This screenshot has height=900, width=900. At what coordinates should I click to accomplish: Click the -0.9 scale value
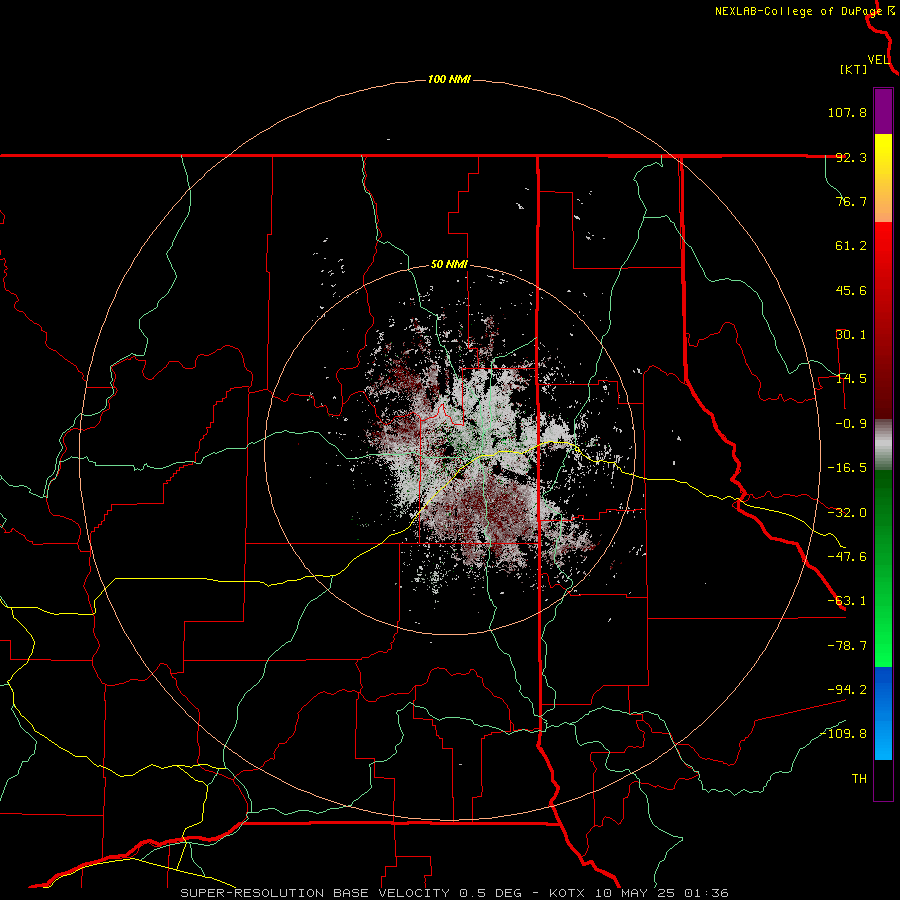point(847,423)
